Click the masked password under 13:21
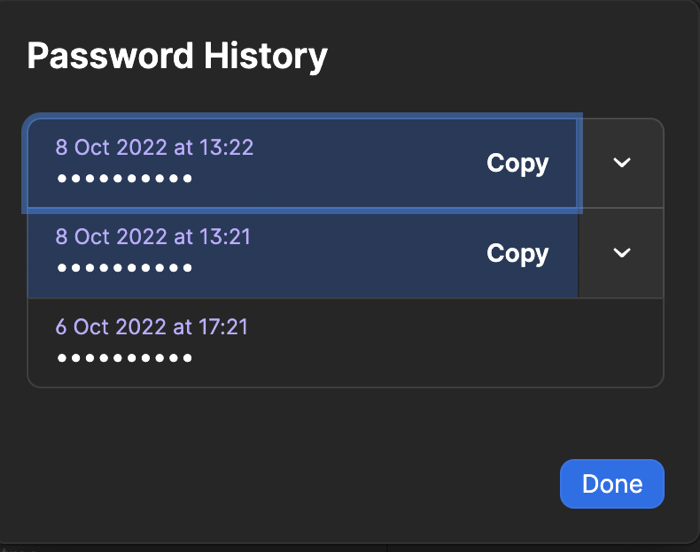Image resolution: width=700 pixels, height=552 pixels. [125, 269]
